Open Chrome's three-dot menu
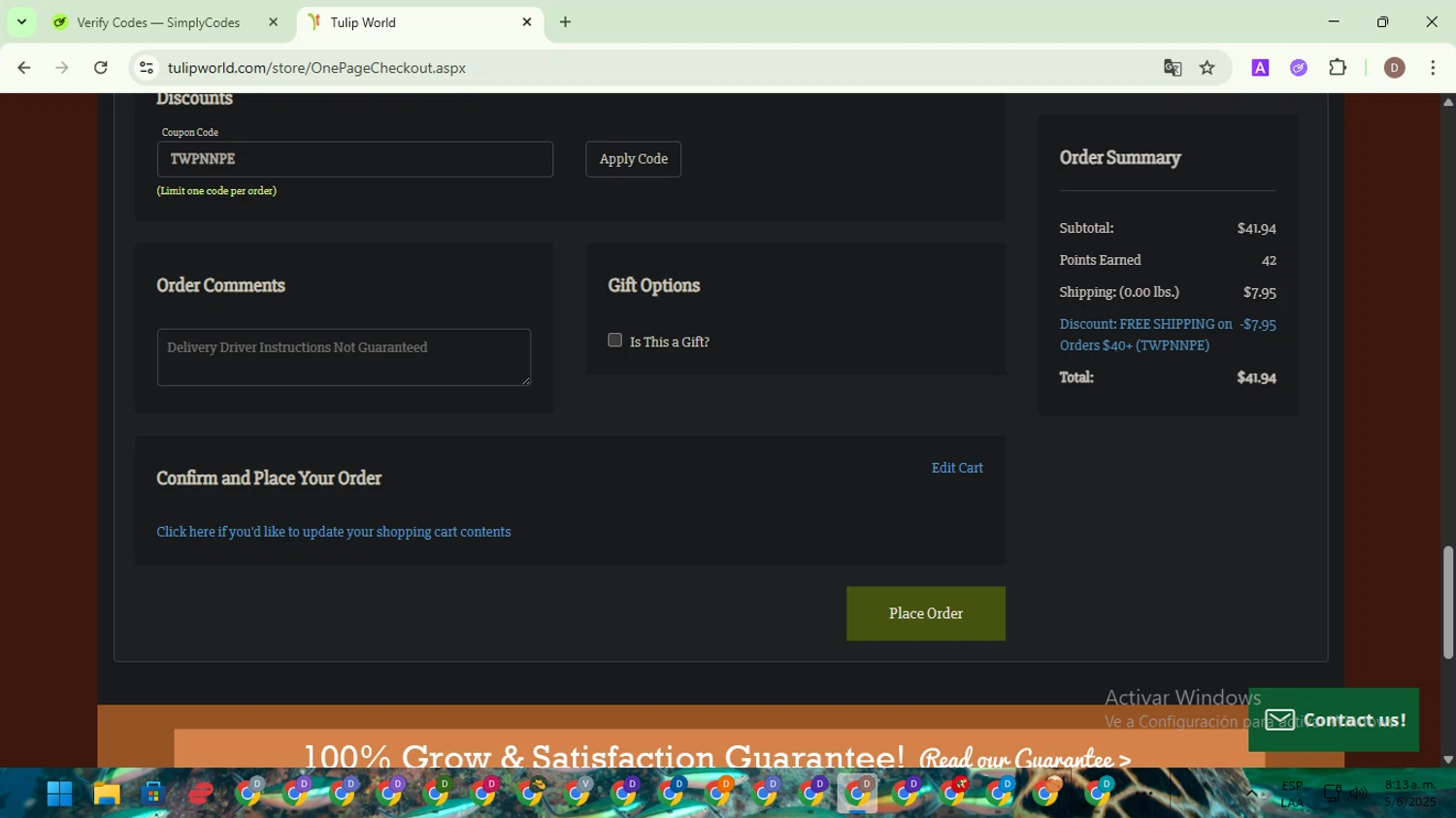This screenshot has width=1456, height=818. [x=1433, y=68]
